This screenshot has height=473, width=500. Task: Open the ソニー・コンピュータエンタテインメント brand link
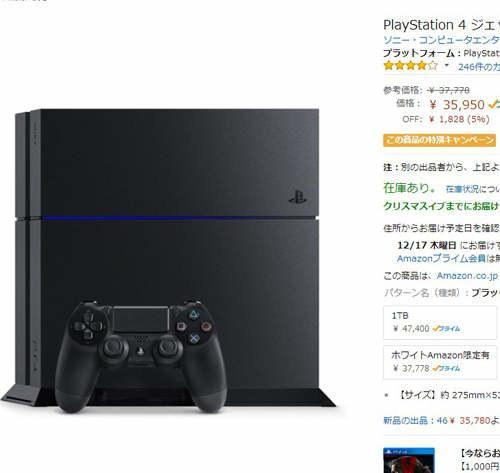click(x=441, y=40)
